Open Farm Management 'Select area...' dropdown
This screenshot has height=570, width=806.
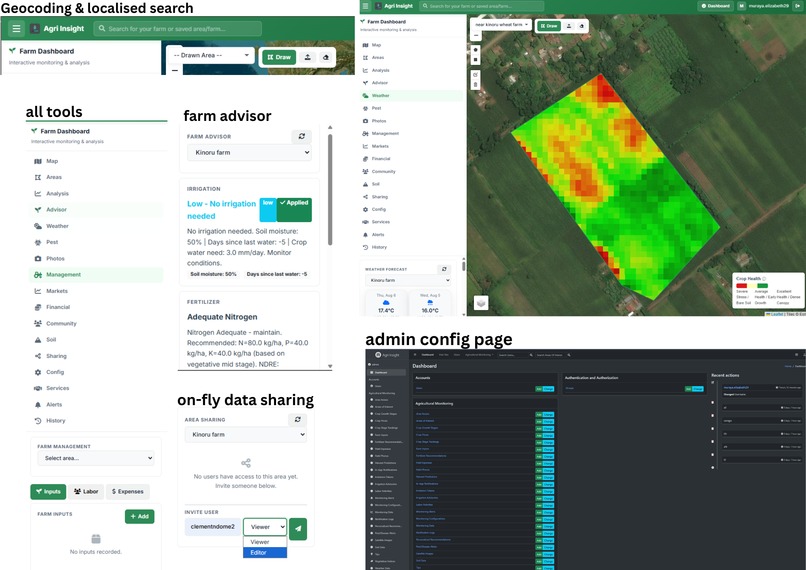click(x=96, y=458)
